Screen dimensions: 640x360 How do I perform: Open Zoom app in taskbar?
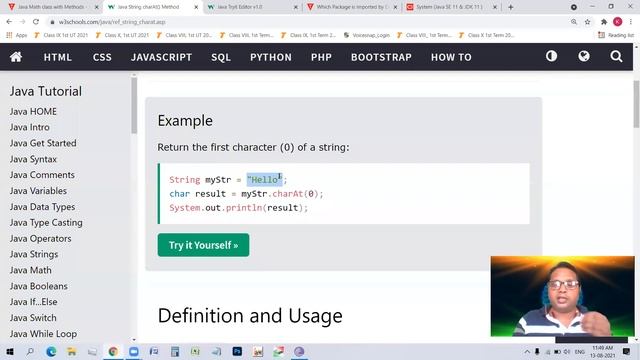[x=133, y=351]
